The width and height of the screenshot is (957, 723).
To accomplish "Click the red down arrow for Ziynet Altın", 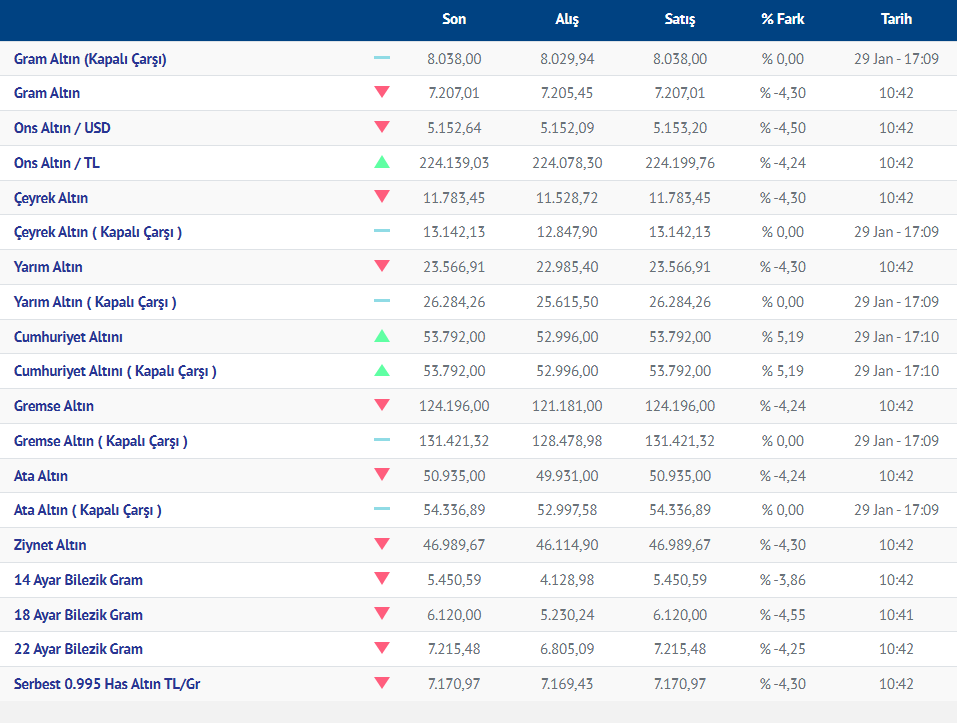I will [381, 545].
